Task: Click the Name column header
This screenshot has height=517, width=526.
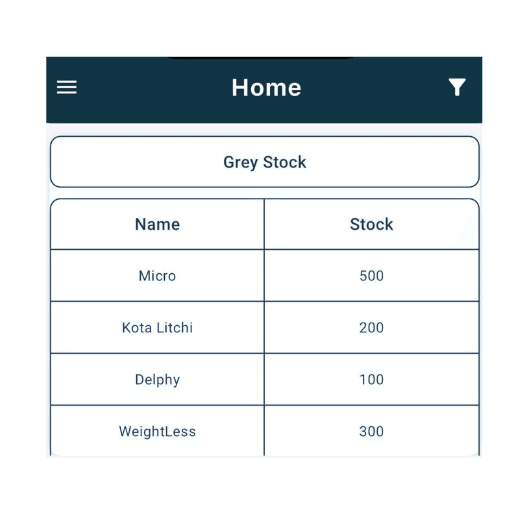Action: pos(157,224)
